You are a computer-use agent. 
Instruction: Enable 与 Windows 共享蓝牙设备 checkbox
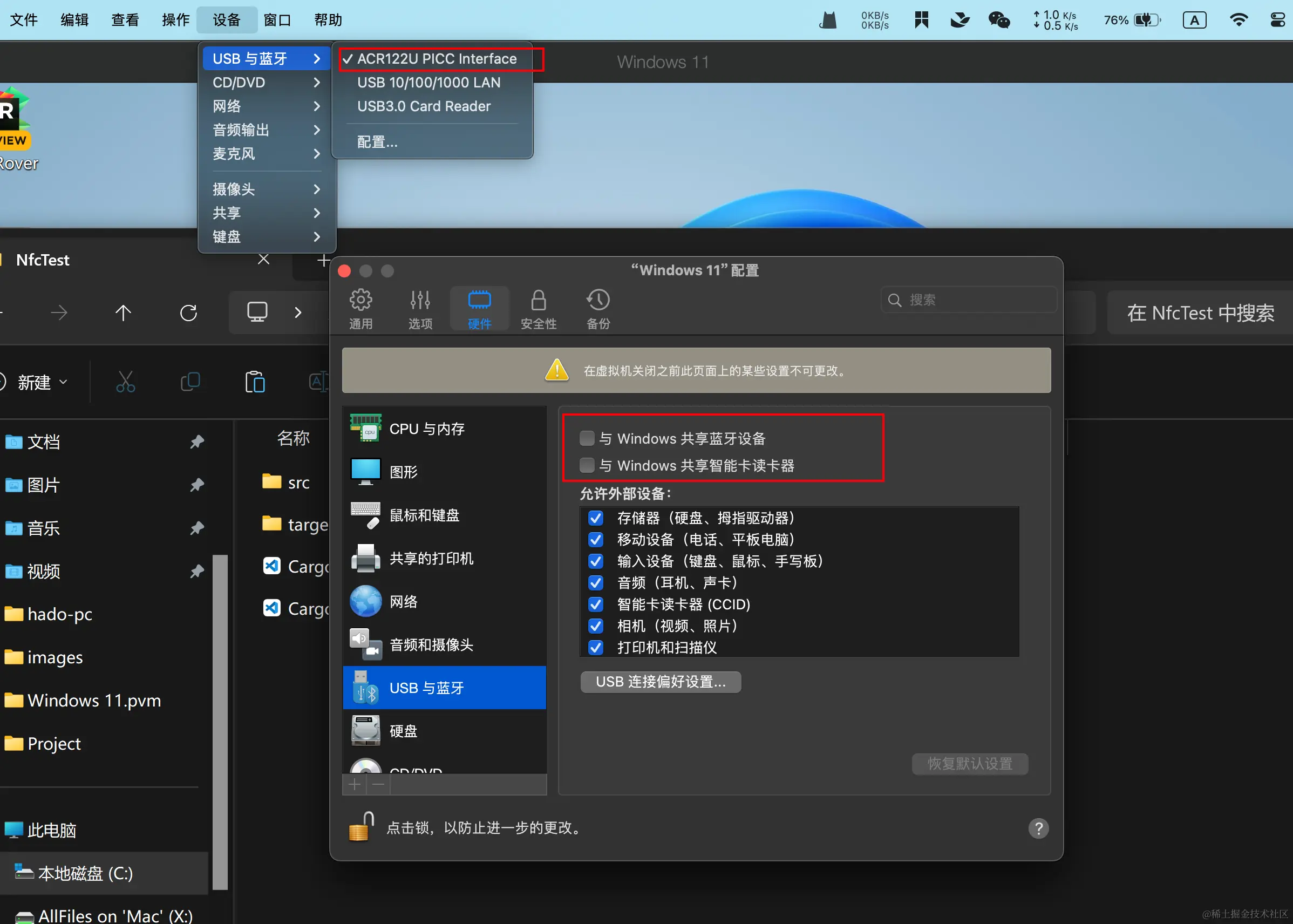(587, 438)
